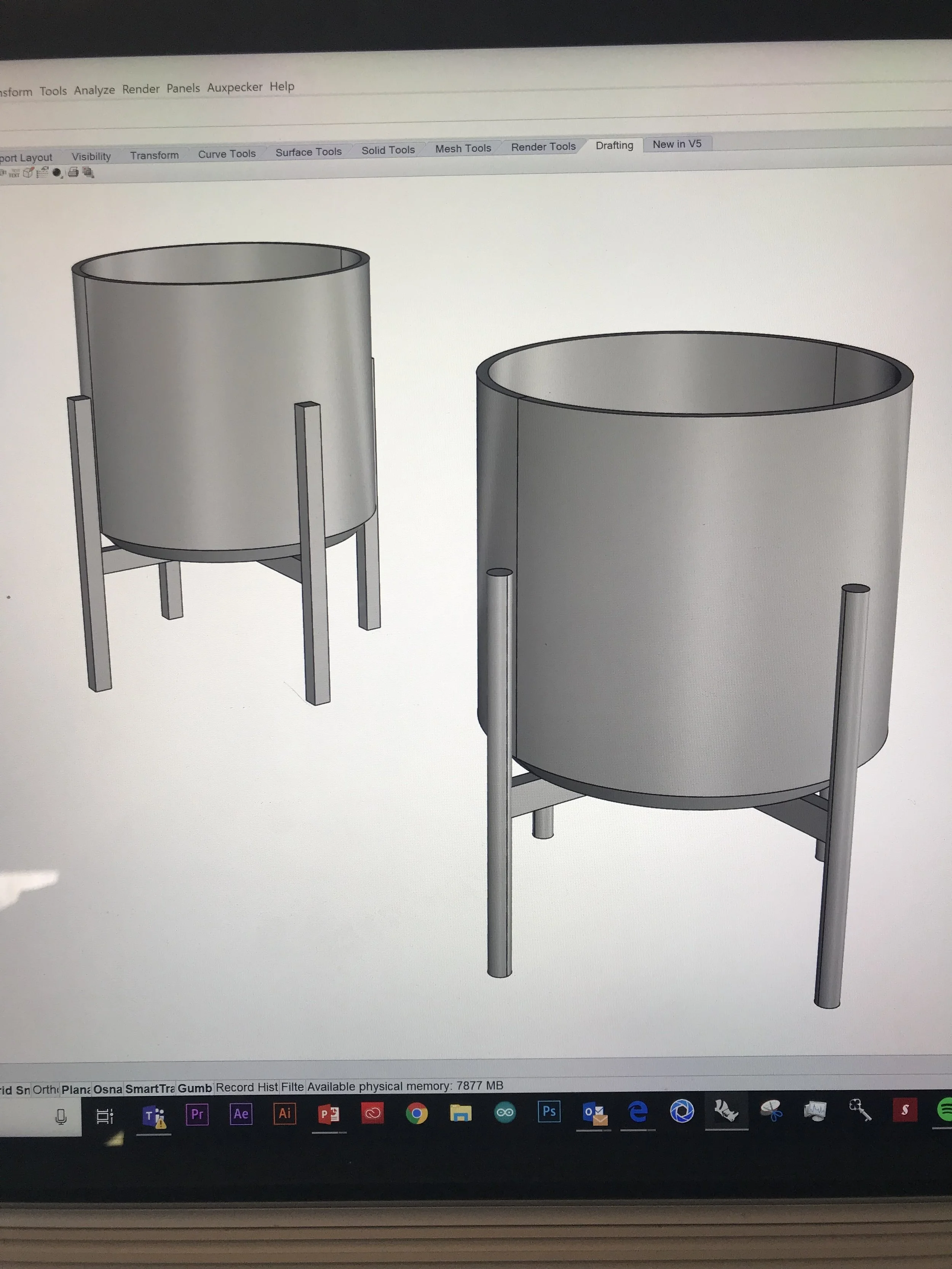Click the dot annotation icon
Viewport: 952px width, 1269px height.
tap(57, 173)
